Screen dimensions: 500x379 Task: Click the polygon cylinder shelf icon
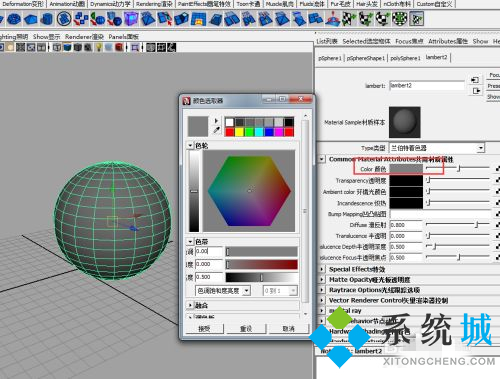[47, 19]
